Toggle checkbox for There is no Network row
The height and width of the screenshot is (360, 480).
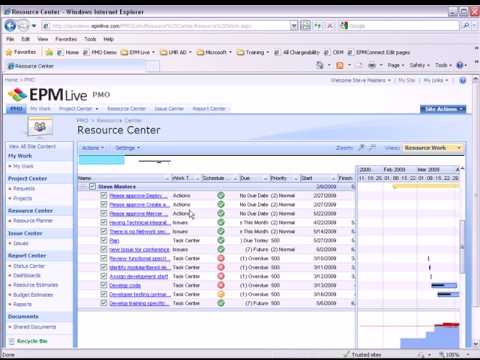point(104,231)
